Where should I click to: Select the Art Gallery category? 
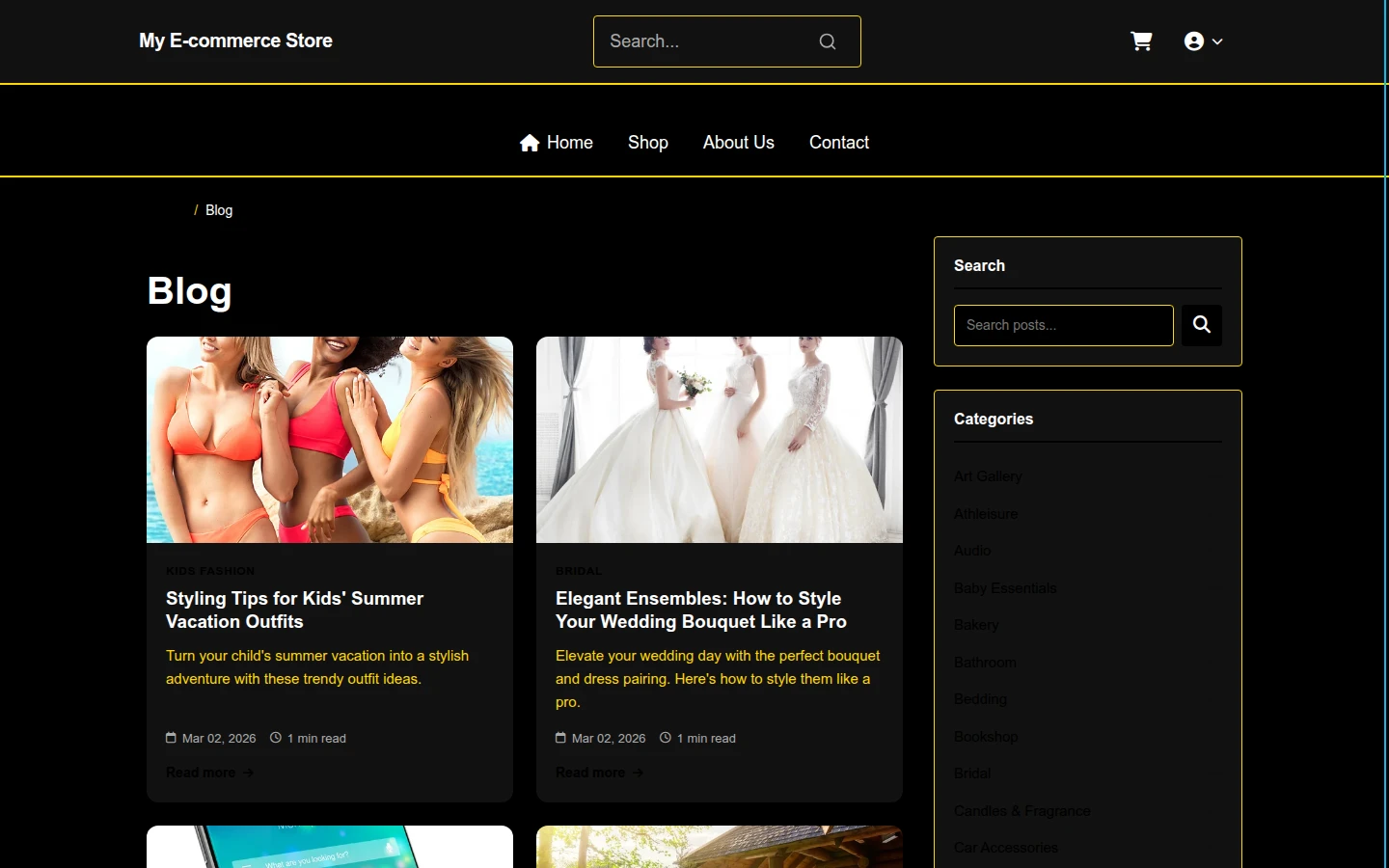pyautogui.click(x=988, y=476)
